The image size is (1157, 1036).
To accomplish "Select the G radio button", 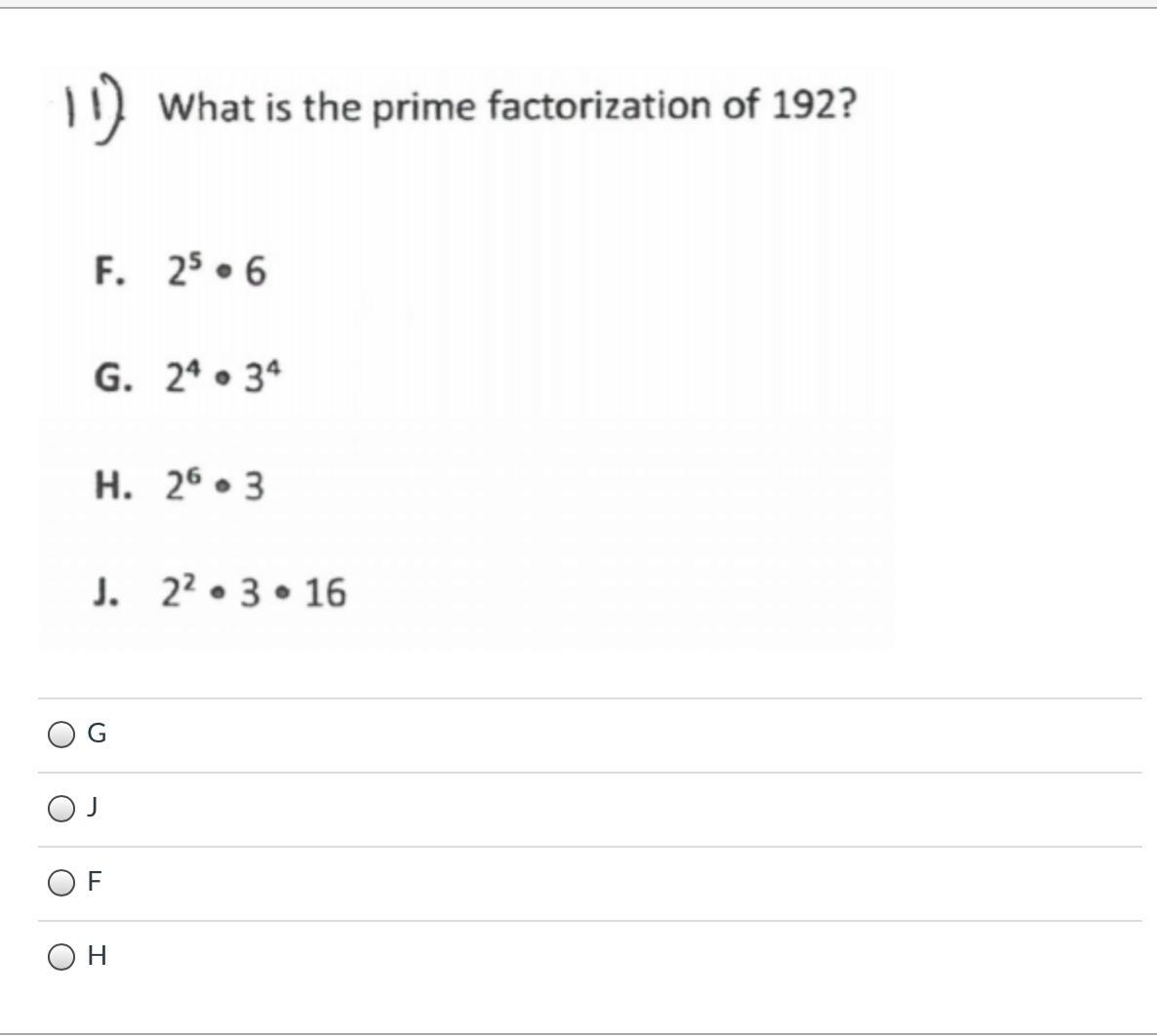I will pyautogui.click(x=61, y=735).
